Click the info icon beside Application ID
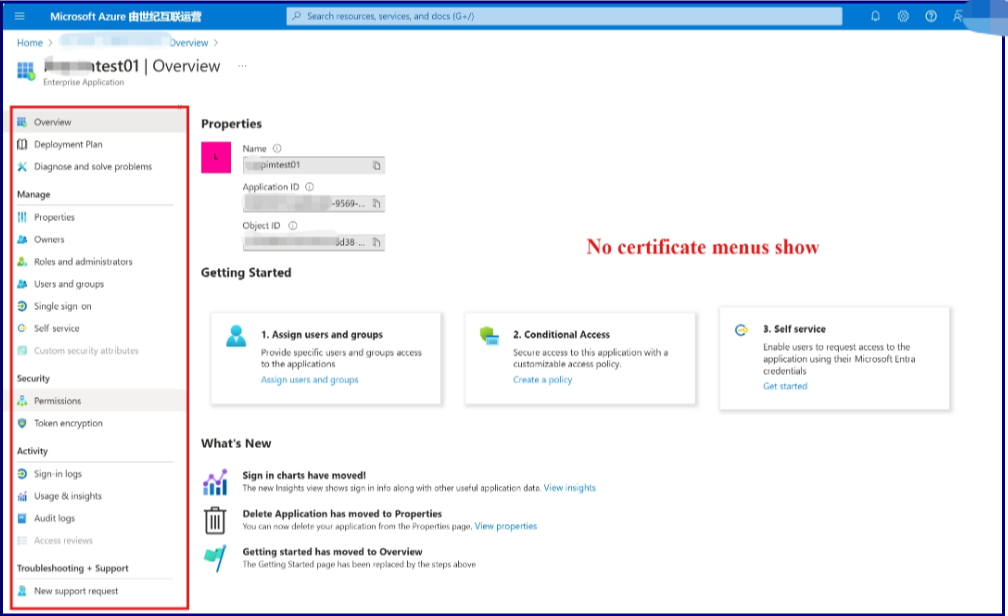The width and height of the screenshot is (1008, 616). pyautogui.click(x=310, y=187)
